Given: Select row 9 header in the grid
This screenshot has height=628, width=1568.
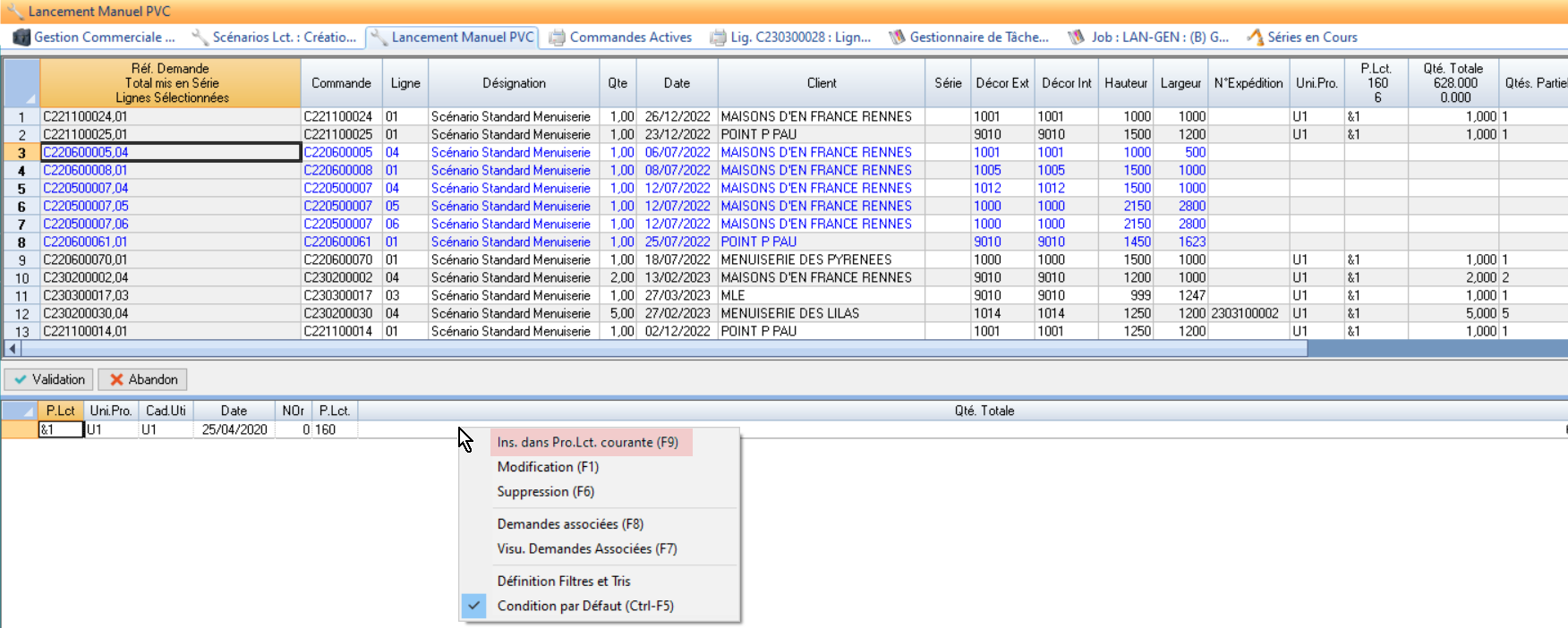Looking at the screenshot, I should click(x=21, y=260).
